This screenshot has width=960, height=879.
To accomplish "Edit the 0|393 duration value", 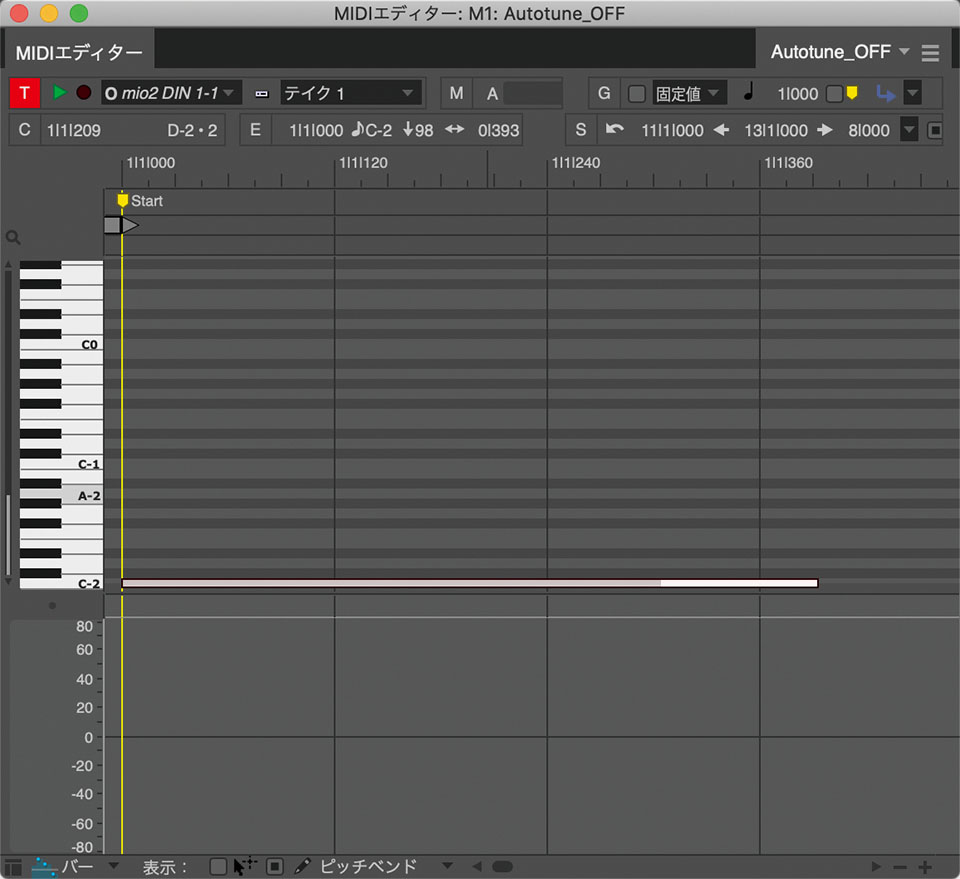I will coord(498,130).
